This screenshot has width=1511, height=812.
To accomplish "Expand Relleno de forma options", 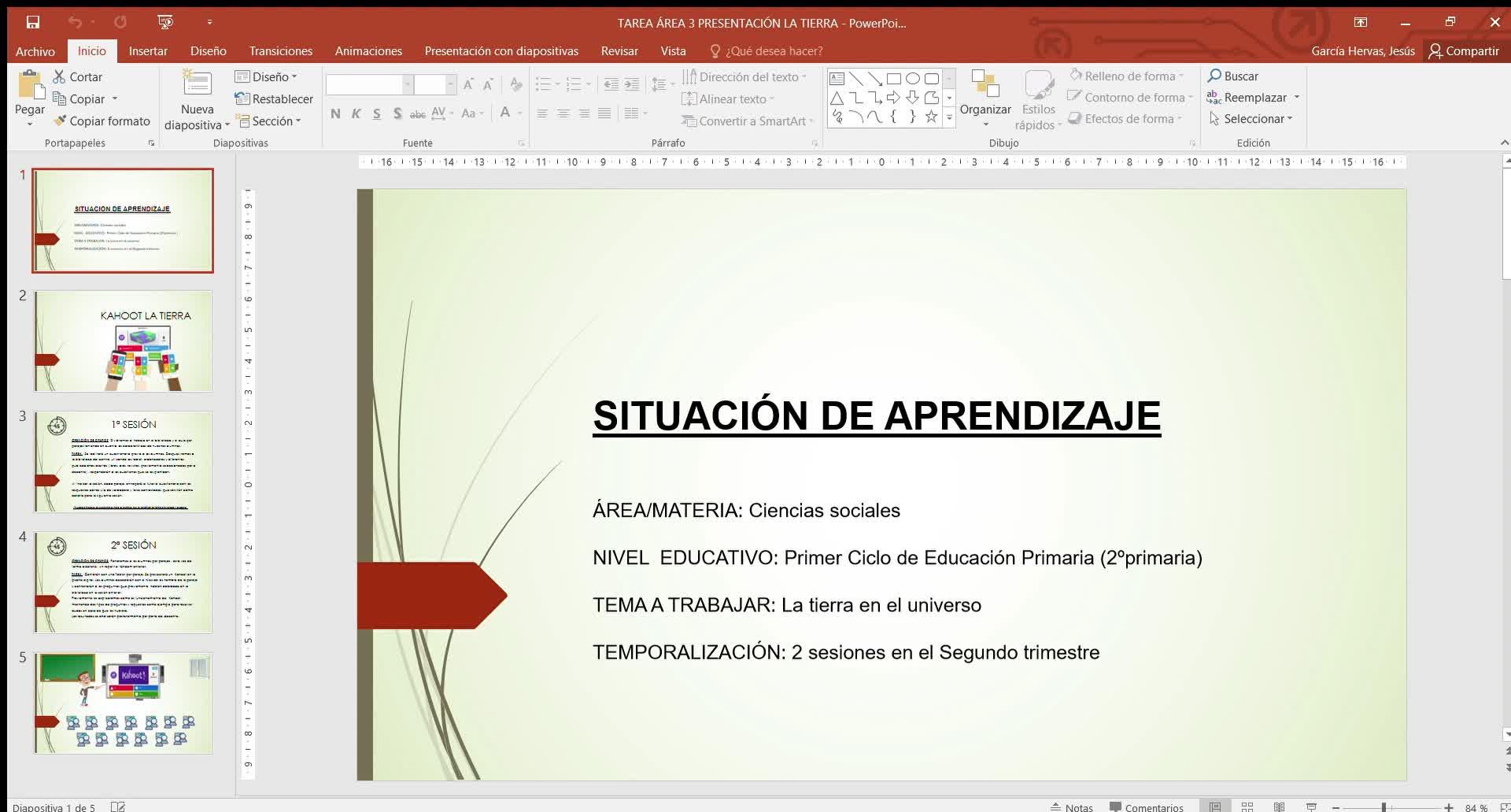I will tap(1127, 76).
